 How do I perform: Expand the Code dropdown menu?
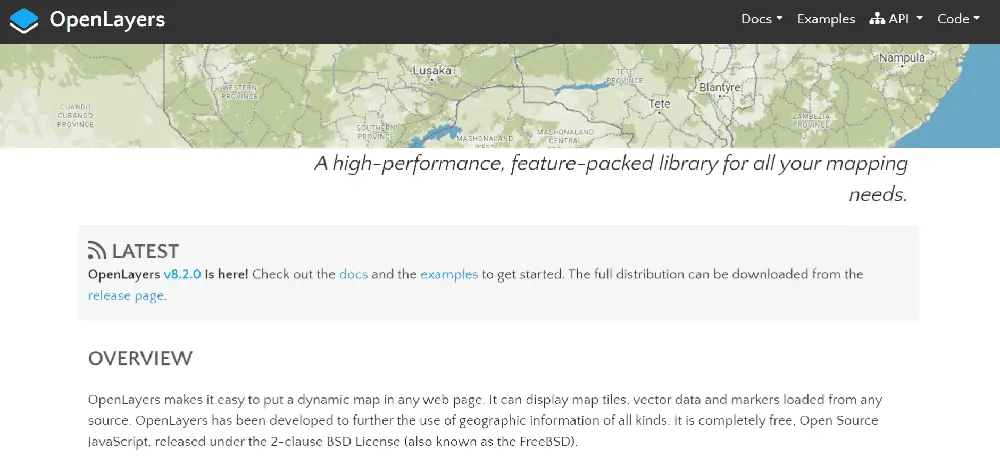tap(958, 19)
